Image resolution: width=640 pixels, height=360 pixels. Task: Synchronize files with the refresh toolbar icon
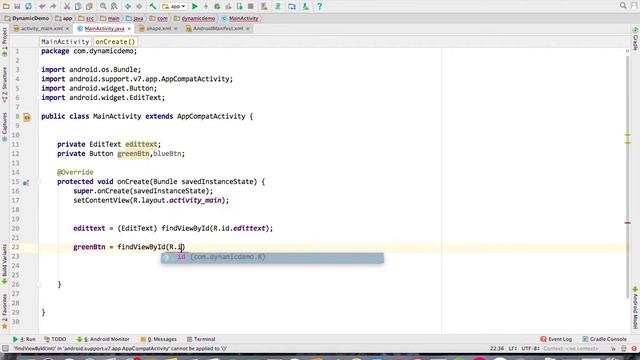tap(28, 6)
